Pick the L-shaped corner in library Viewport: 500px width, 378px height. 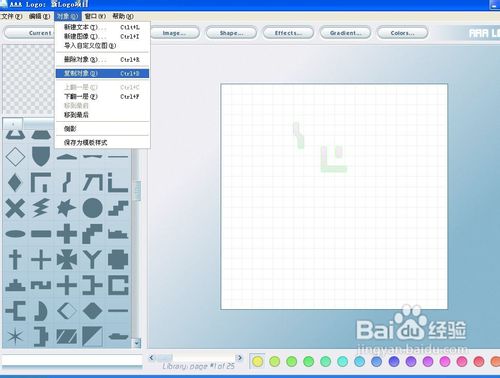[118, 182]
